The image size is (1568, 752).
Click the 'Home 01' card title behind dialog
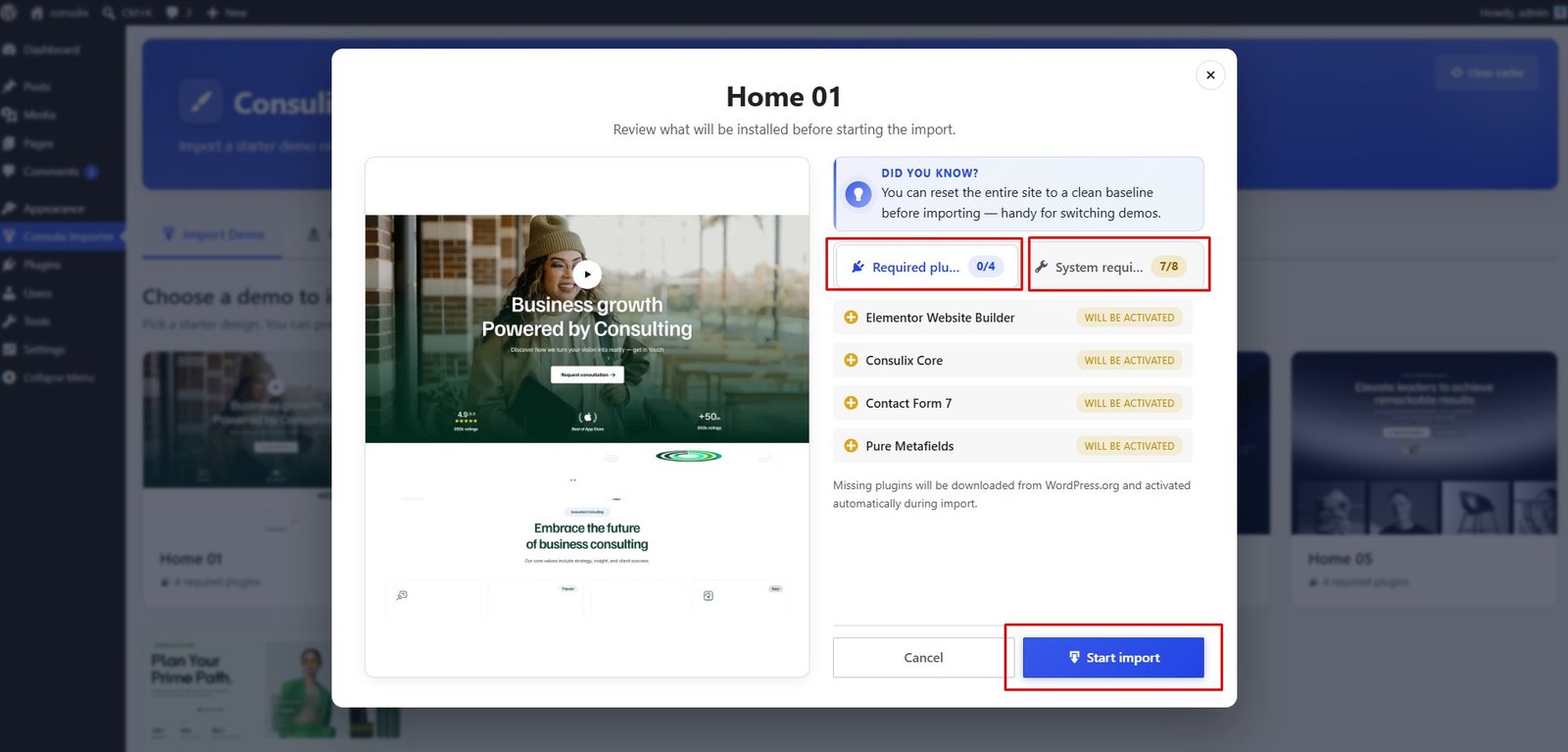191,559
